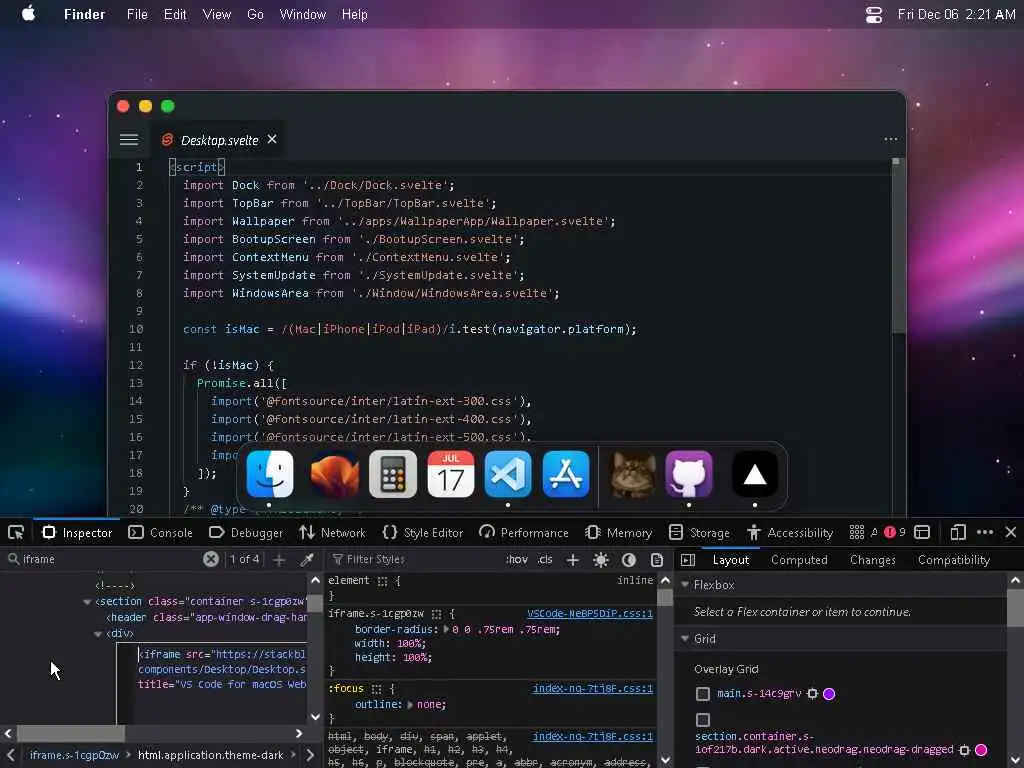Click the create new node plus icon
1024x768 pixels.
coord(279,560)
